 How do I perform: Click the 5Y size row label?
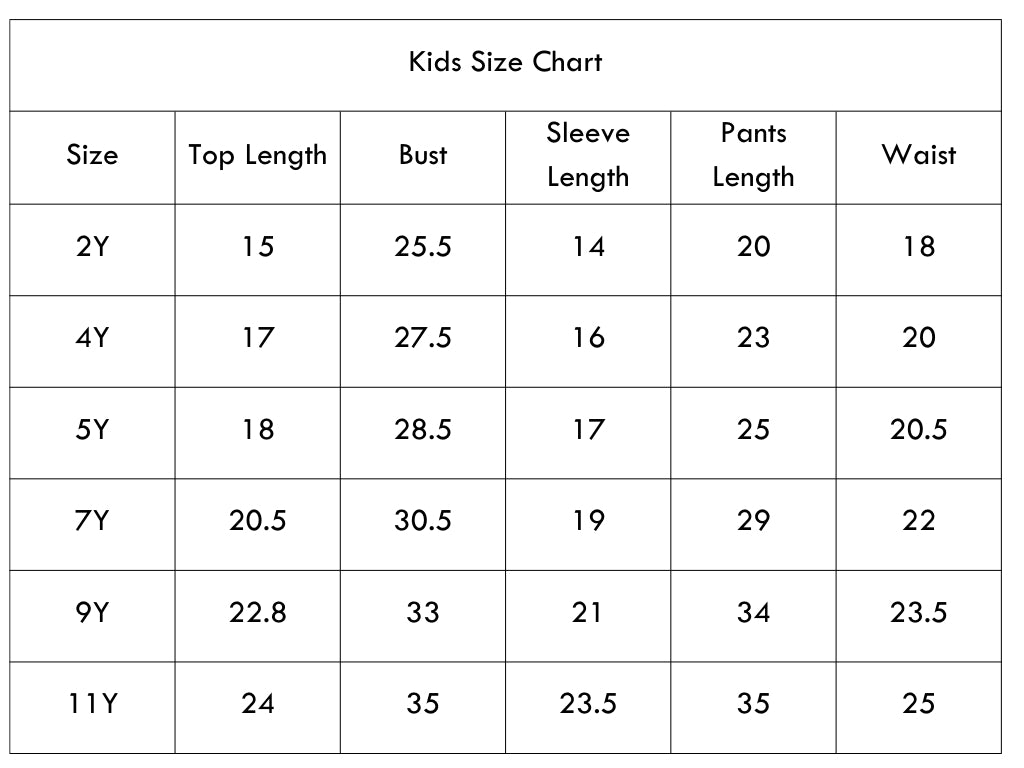(x=92, y=430)
